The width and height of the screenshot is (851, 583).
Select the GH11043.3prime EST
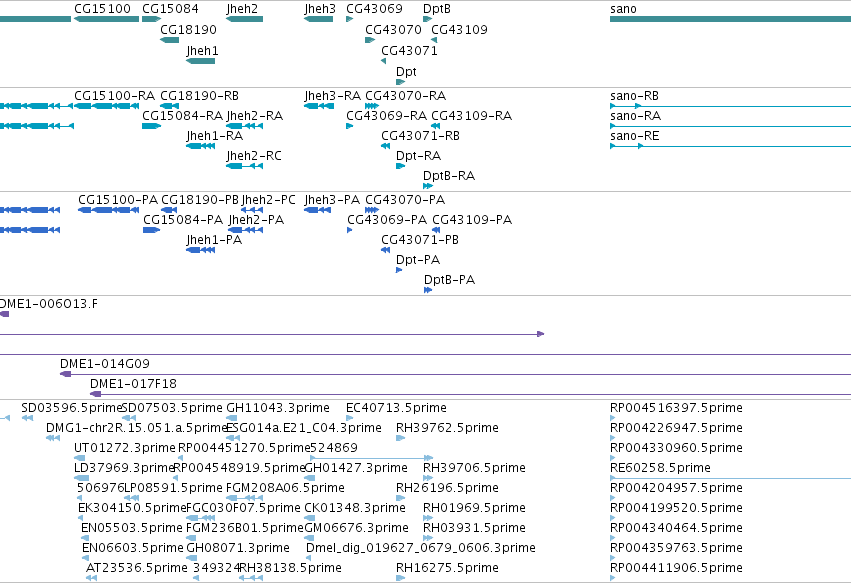pos(231,418)
